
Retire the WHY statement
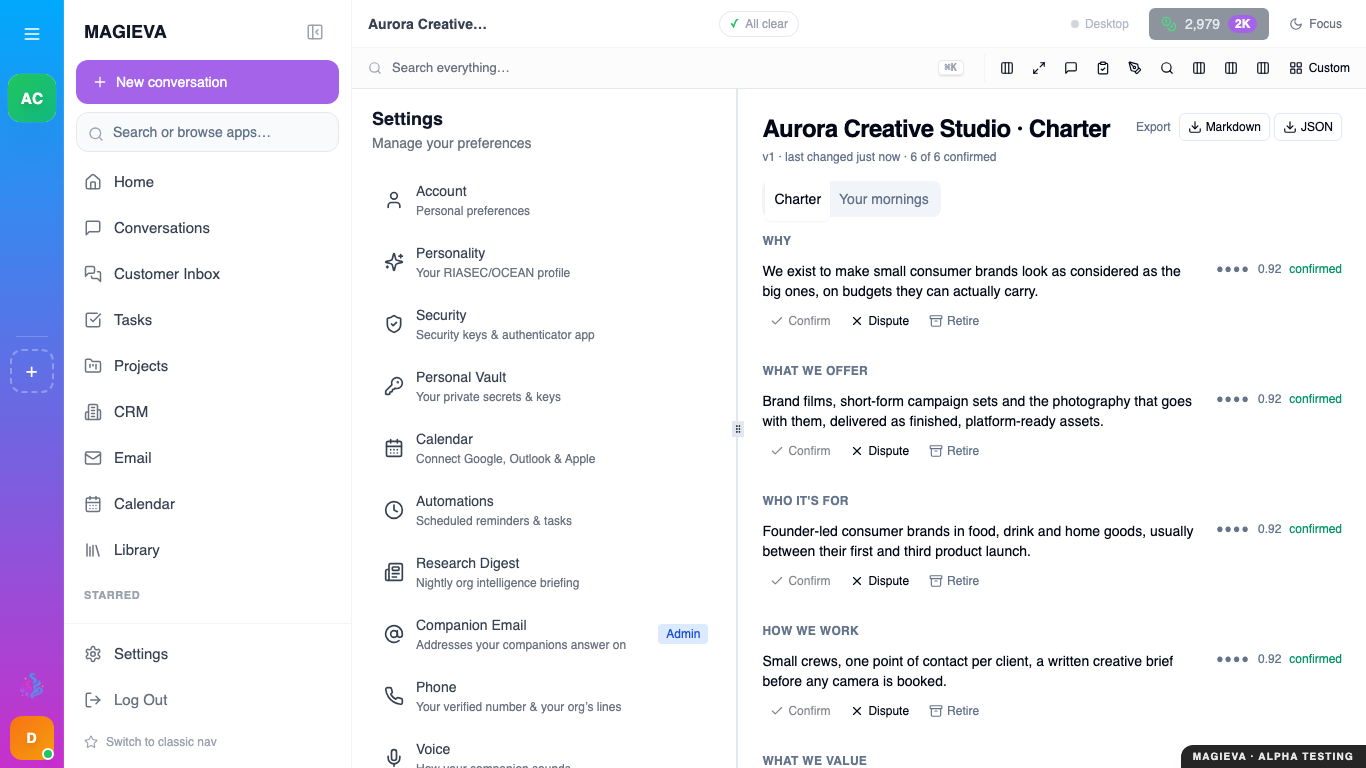954,321
